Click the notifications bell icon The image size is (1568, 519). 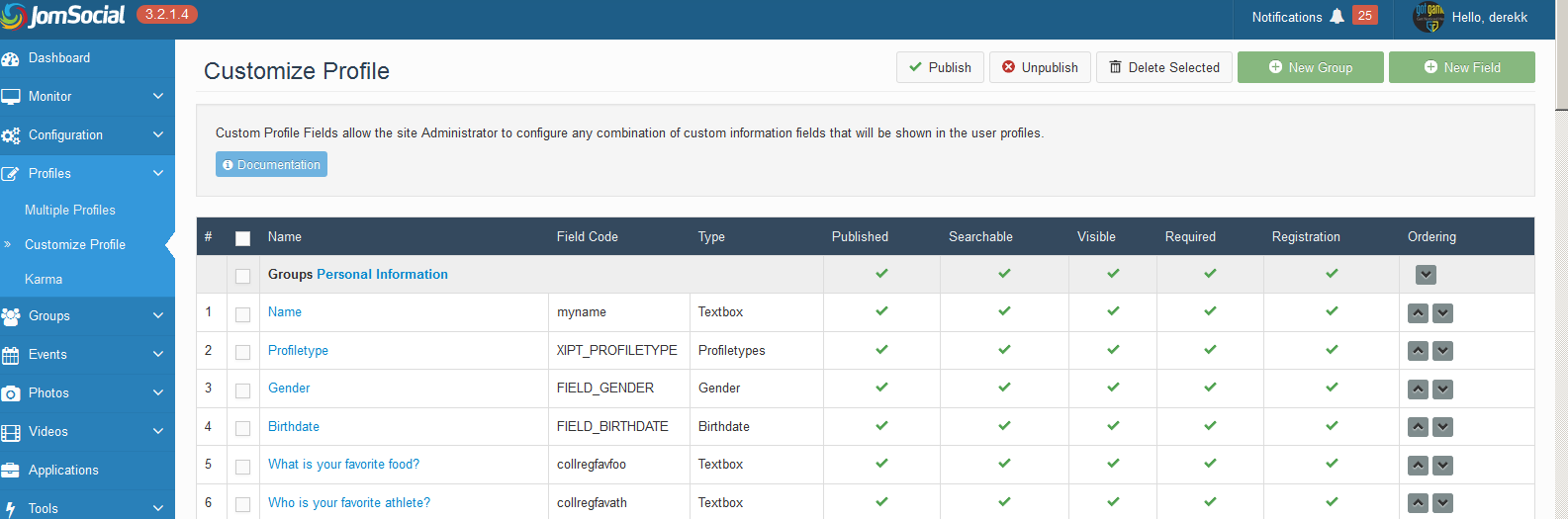1337,16
